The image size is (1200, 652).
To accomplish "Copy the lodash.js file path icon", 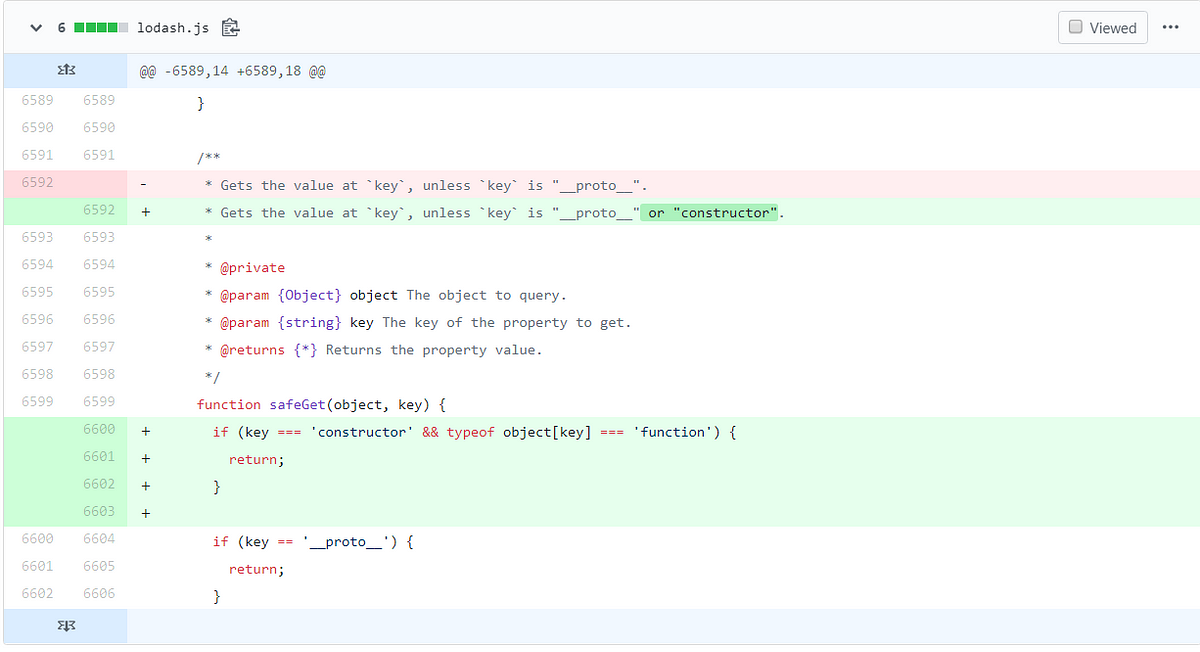I will (230, 28).
